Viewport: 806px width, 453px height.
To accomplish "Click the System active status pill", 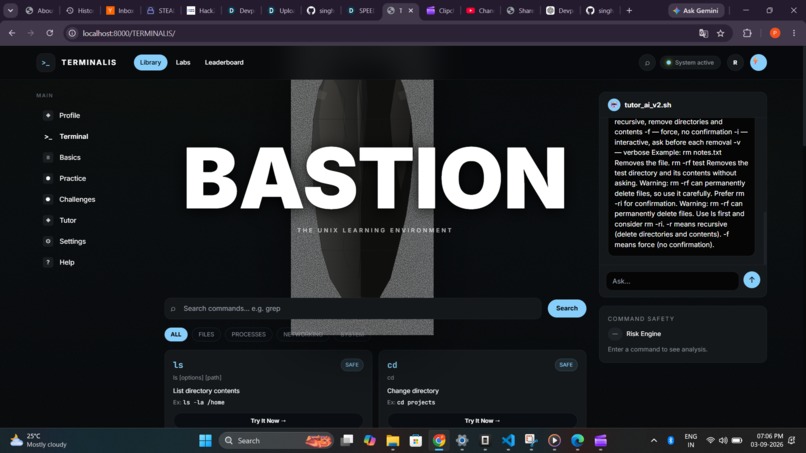I will pos(690,63).
